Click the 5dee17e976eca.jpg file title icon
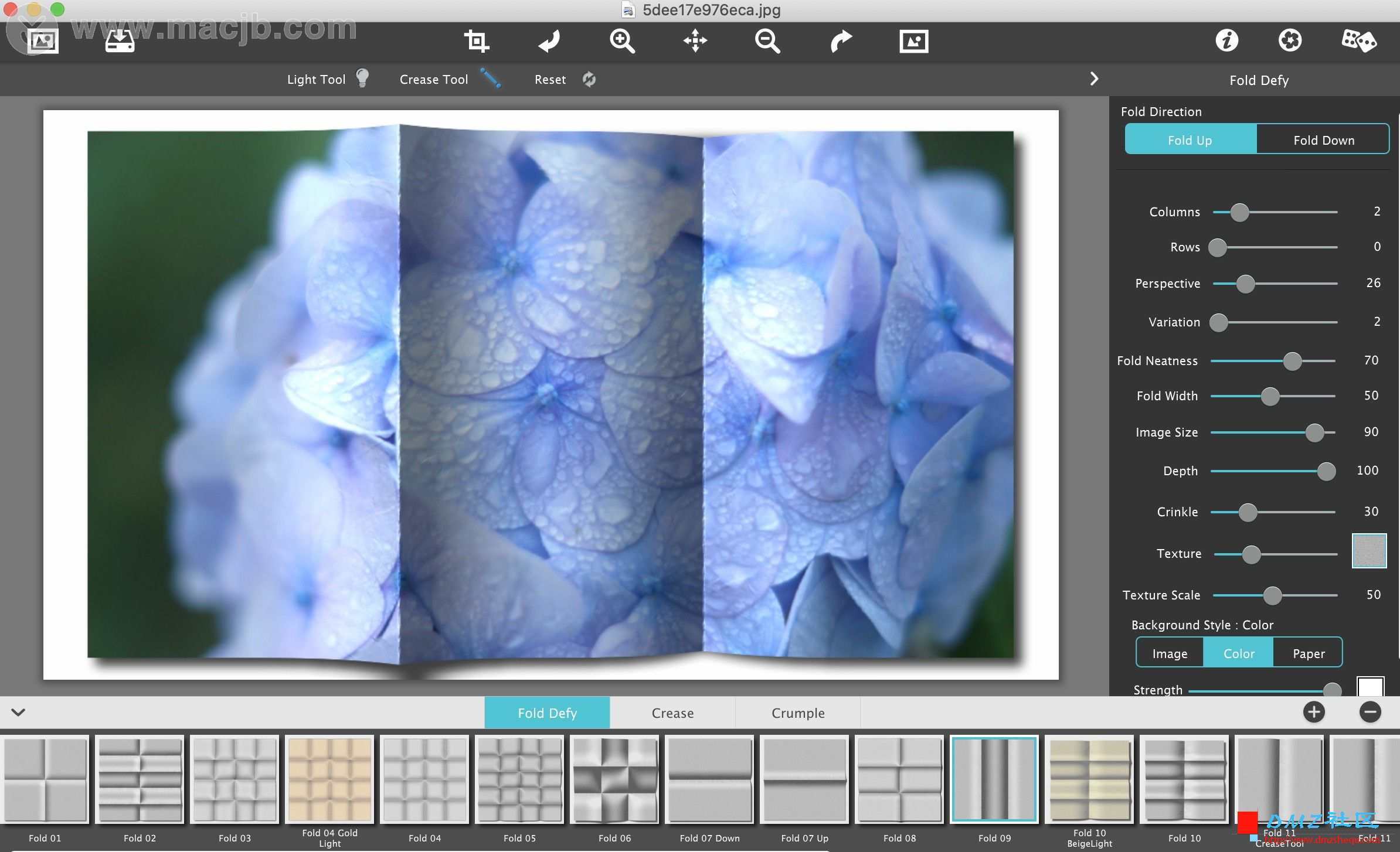The image size is (1400, 852). tap(628, 10)
